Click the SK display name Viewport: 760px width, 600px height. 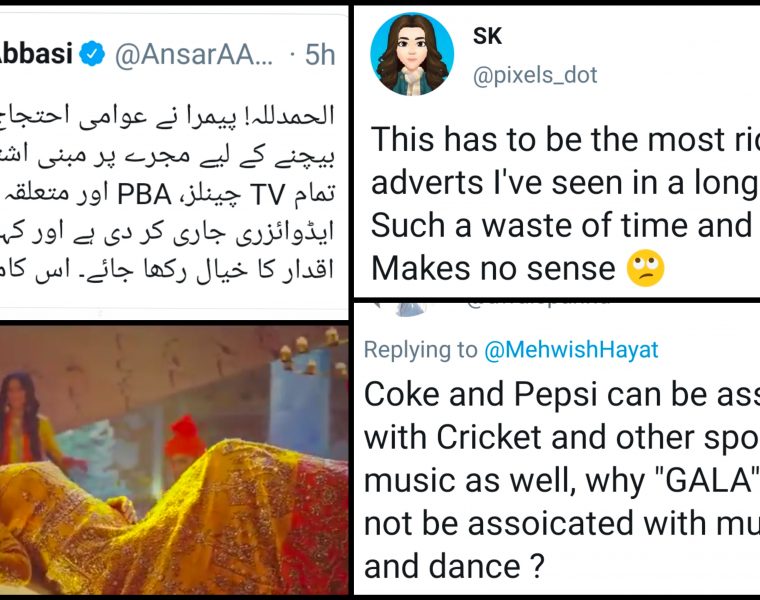487,36
